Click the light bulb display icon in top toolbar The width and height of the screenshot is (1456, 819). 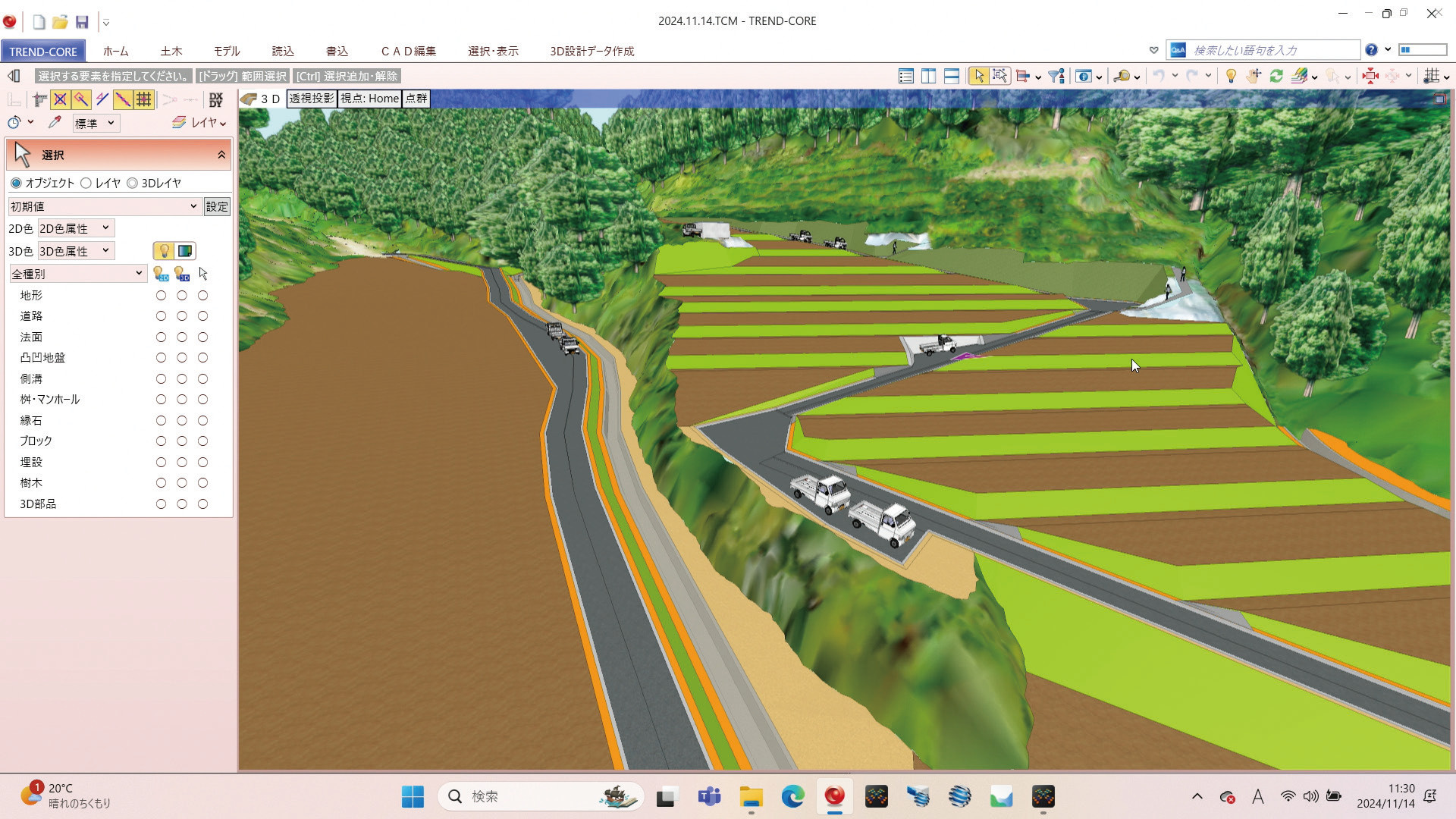[1231, 76]
